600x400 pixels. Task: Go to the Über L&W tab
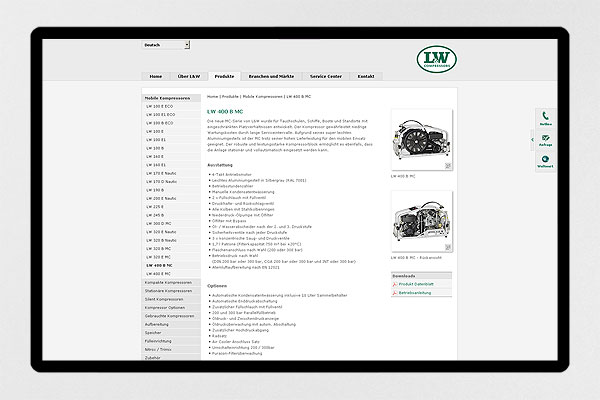(x=188, y=76)
